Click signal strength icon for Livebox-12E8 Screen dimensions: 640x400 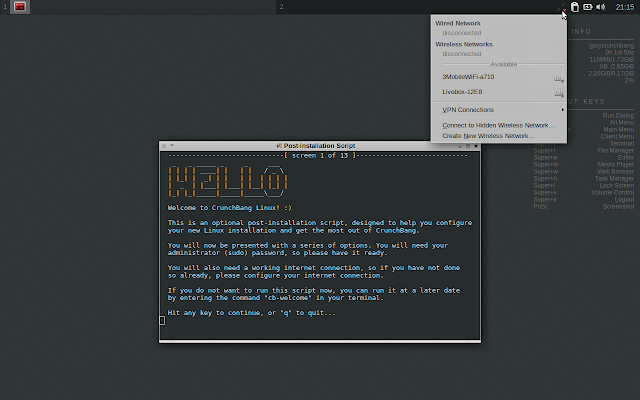point(559,93)
